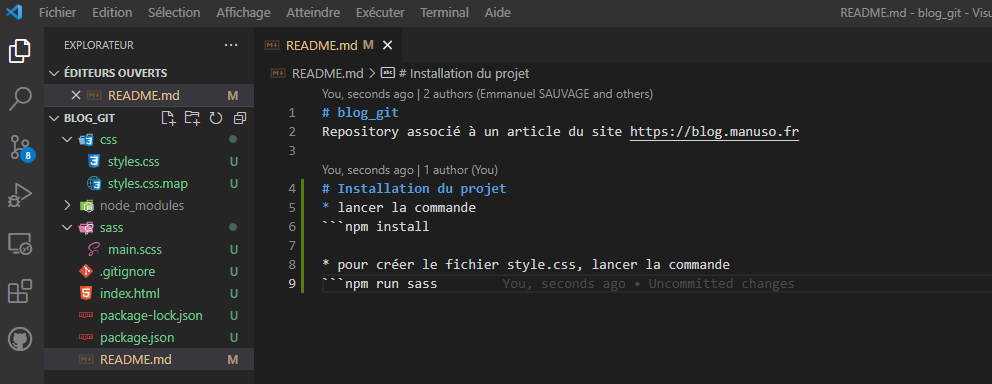This screenshot has height=384, width=992.
Task: Click the '# blog_git' heading line
Action: 360,113
